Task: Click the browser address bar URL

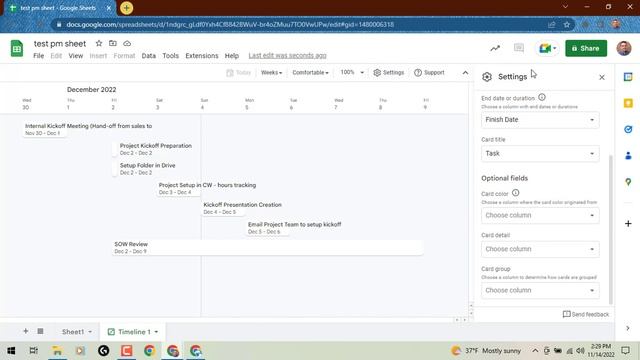Action: [230, 24]
